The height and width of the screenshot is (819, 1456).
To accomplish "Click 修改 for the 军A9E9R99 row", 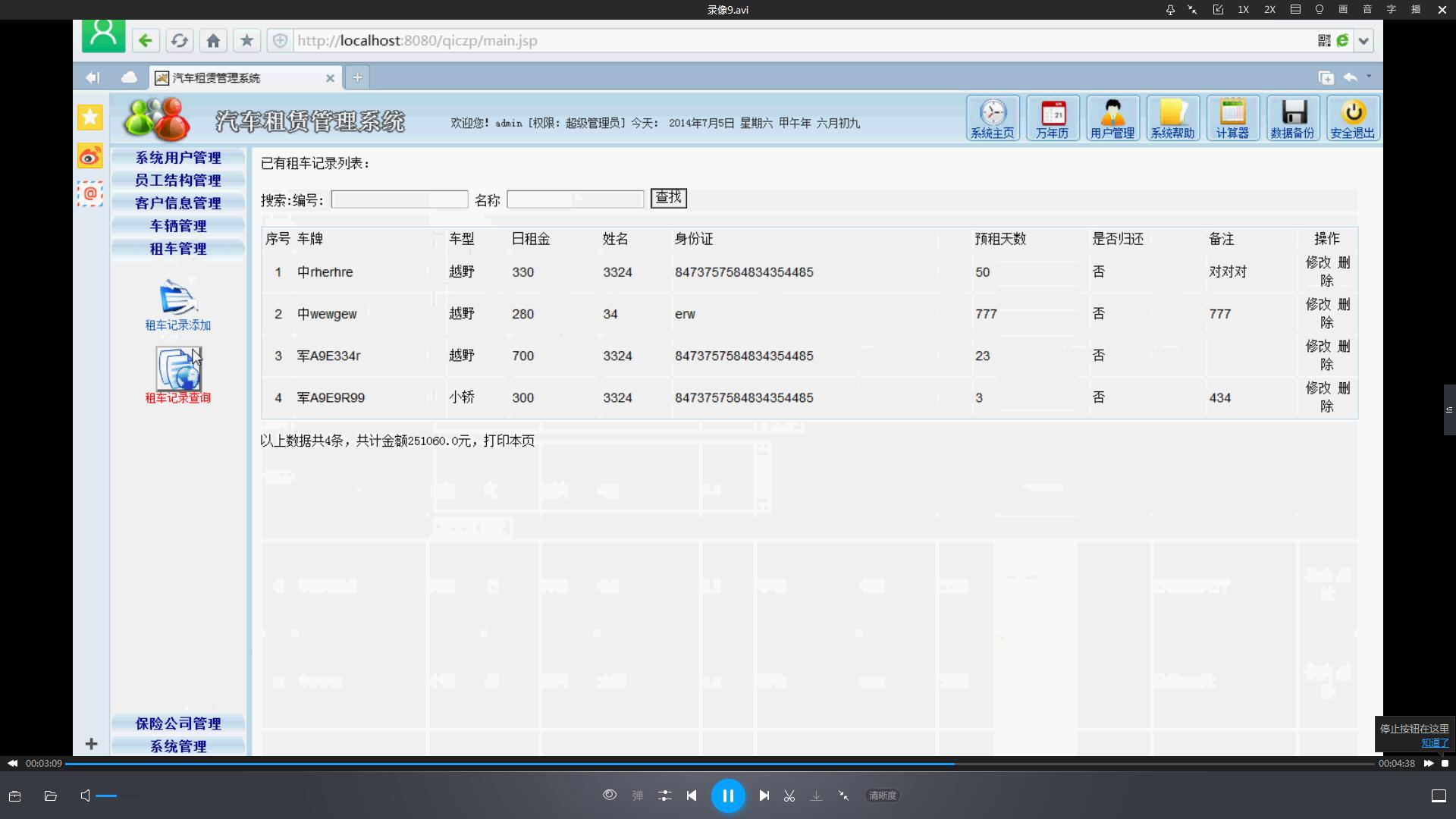I will pyautogui.click(x=1318, y=388).
